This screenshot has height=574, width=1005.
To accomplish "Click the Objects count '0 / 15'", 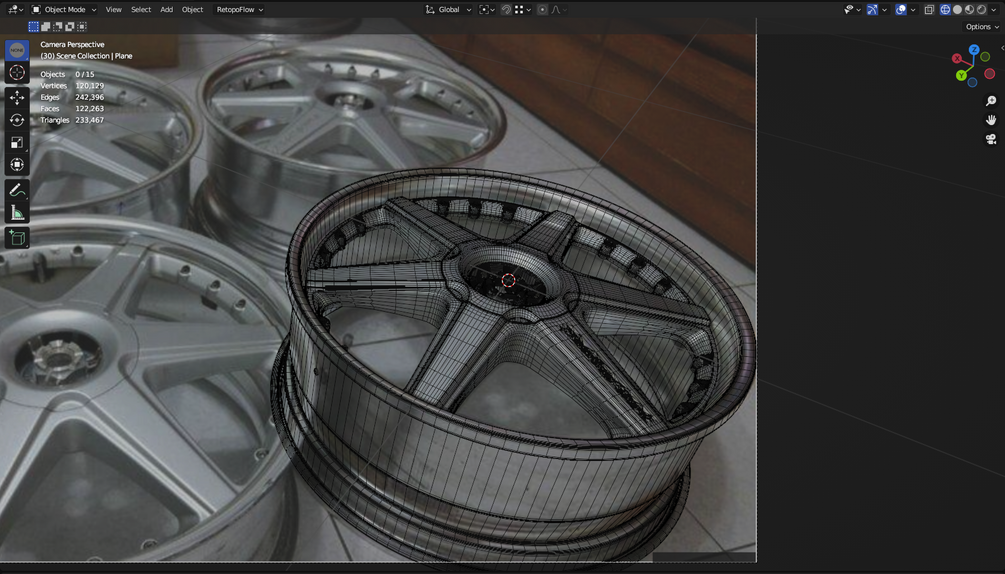I will (x=85, y=74).
